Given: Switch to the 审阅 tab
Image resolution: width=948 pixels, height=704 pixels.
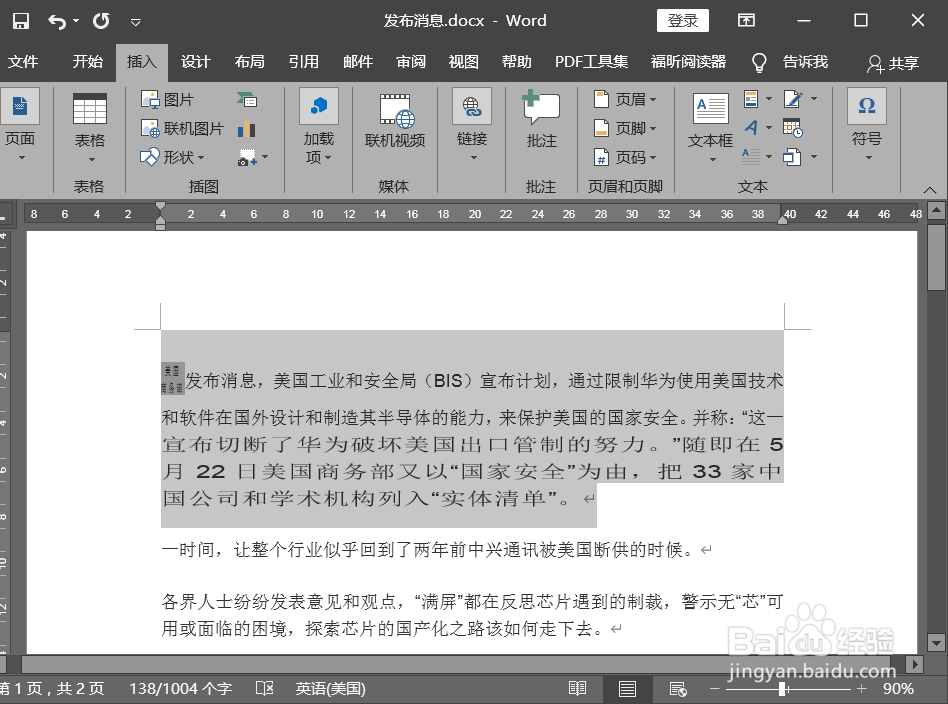Looking at the screenshot, I should point(411,62).
